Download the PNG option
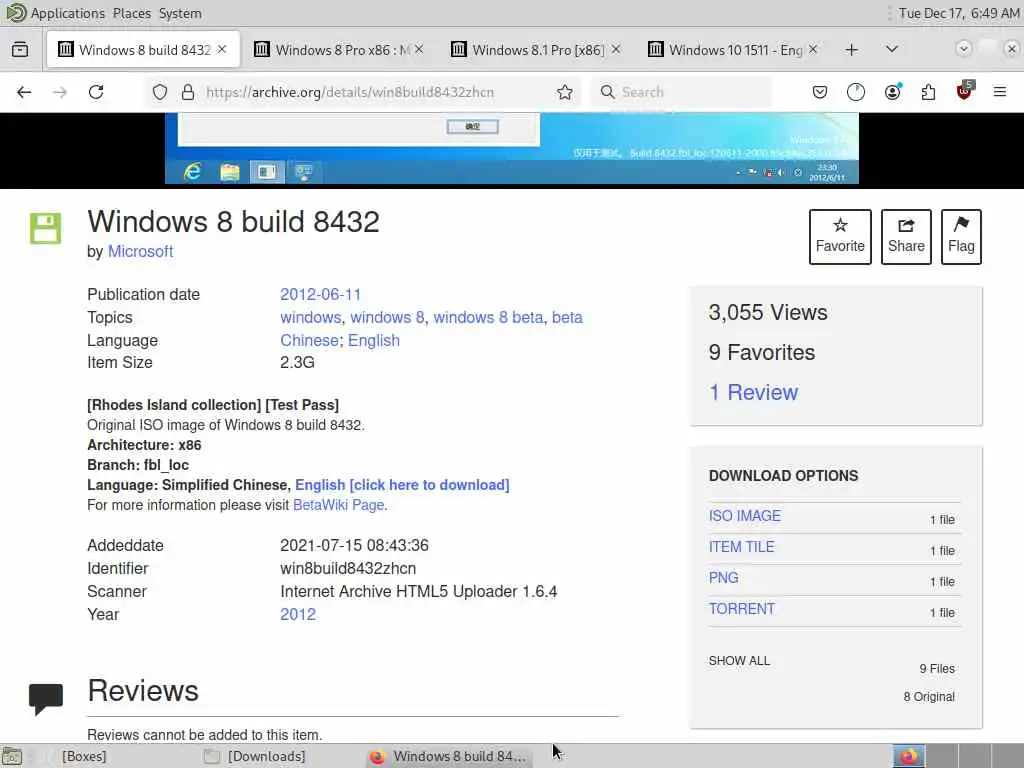Viewport: 1024px width, 768px height. pyautogui.click(x=724, y=578)
